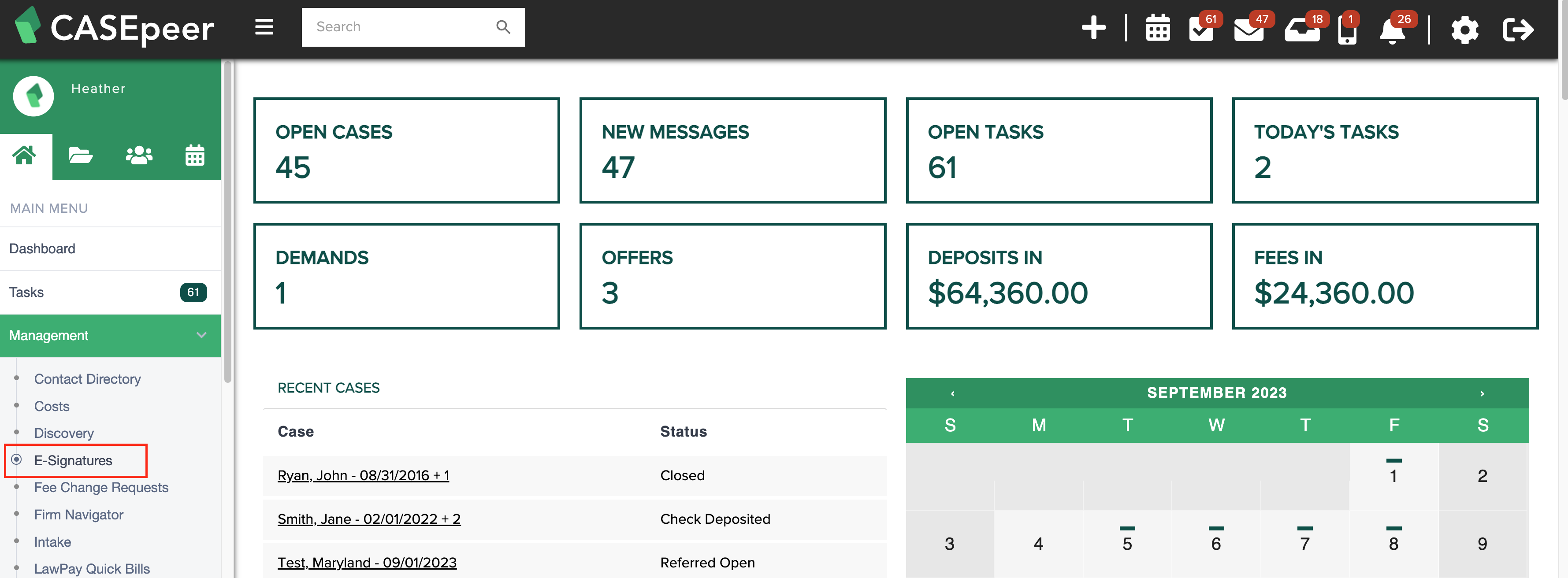Toggle the hamburger sidebar menu

[264, 27]
